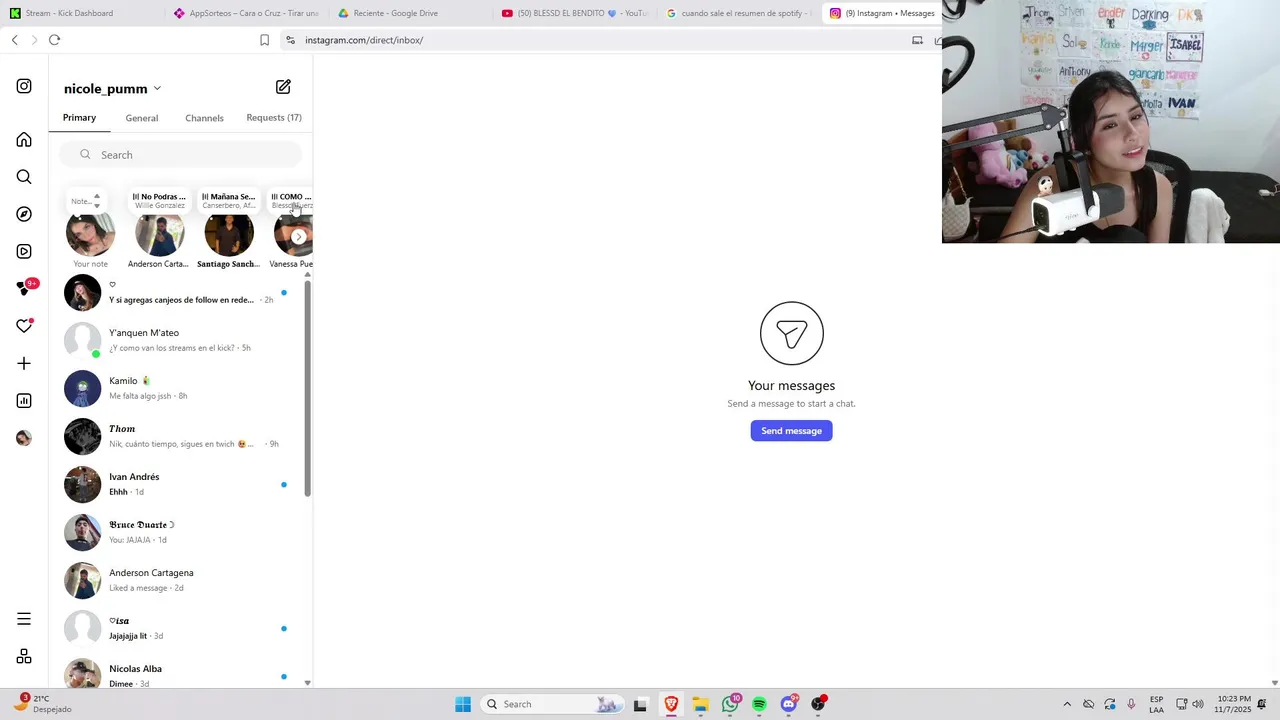The height and width of the screenshot is (720, 1280).
Task: Open Notifications heart icon
Action: [25, 325]
